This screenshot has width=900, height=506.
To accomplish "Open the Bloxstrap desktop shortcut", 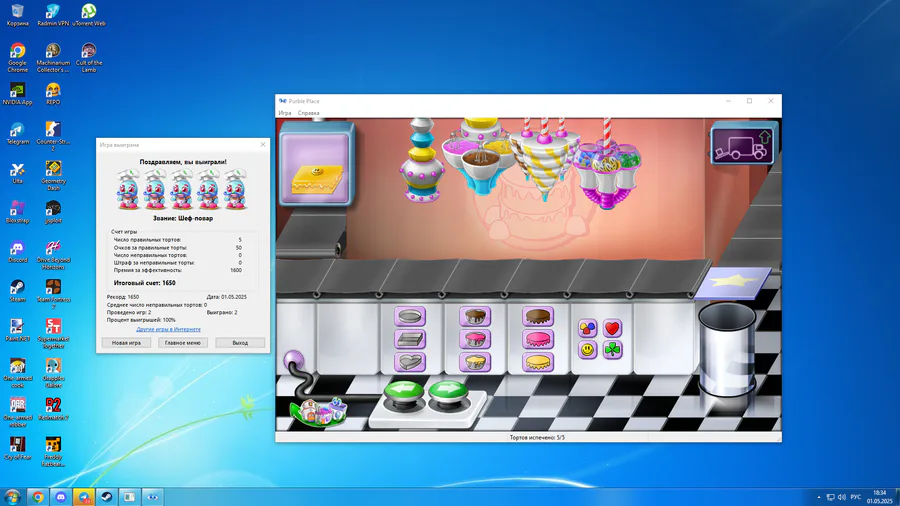I will (x=17, y=212).
